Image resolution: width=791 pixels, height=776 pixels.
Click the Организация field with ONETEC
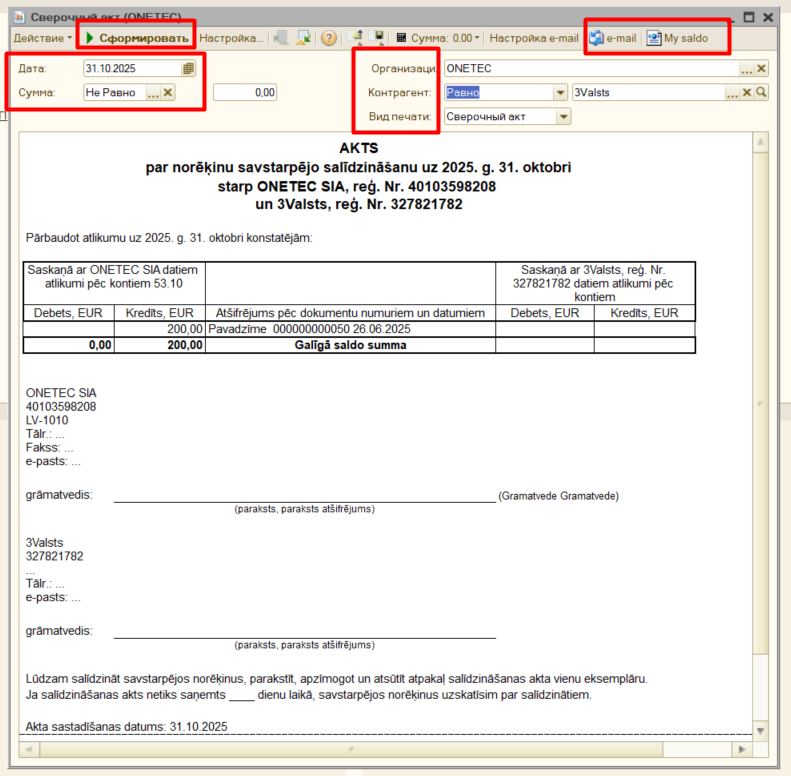592,69
